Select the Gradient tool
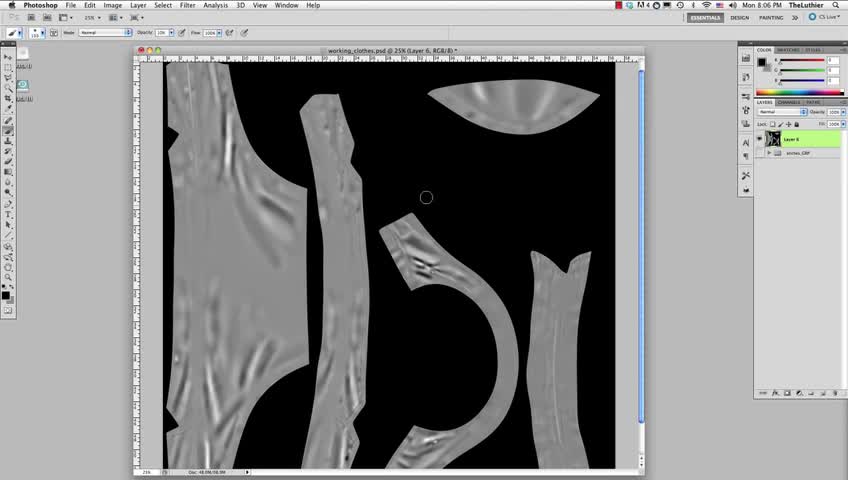848x480 pixels. pos(8,171)
